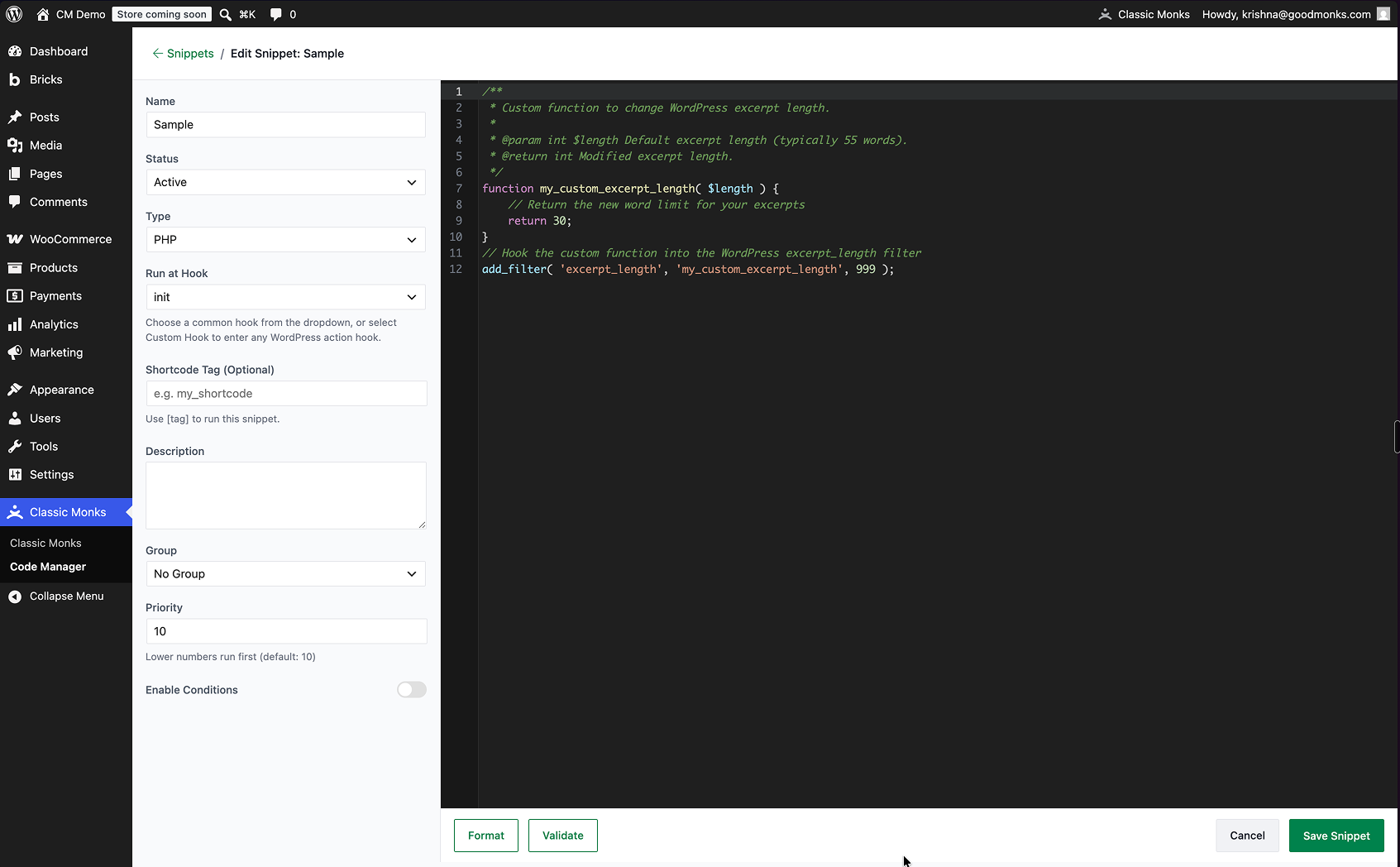Click the Analytics bar chart icon
The width and height of the screenshot is (1400, 867).
(x=15, y=324)
